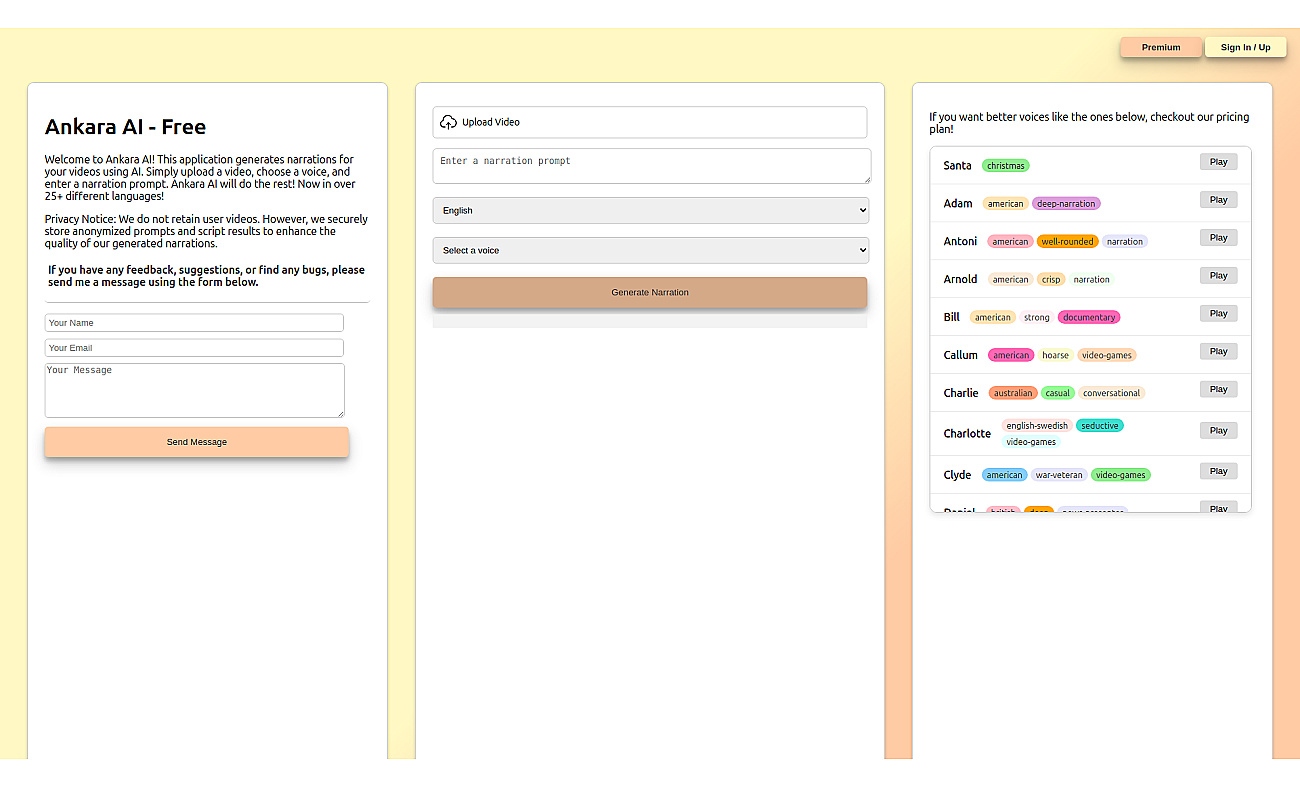Viewport: 1300px width, 788px height.
Task: Click the voice name Clyde
Action: (957, 475)
